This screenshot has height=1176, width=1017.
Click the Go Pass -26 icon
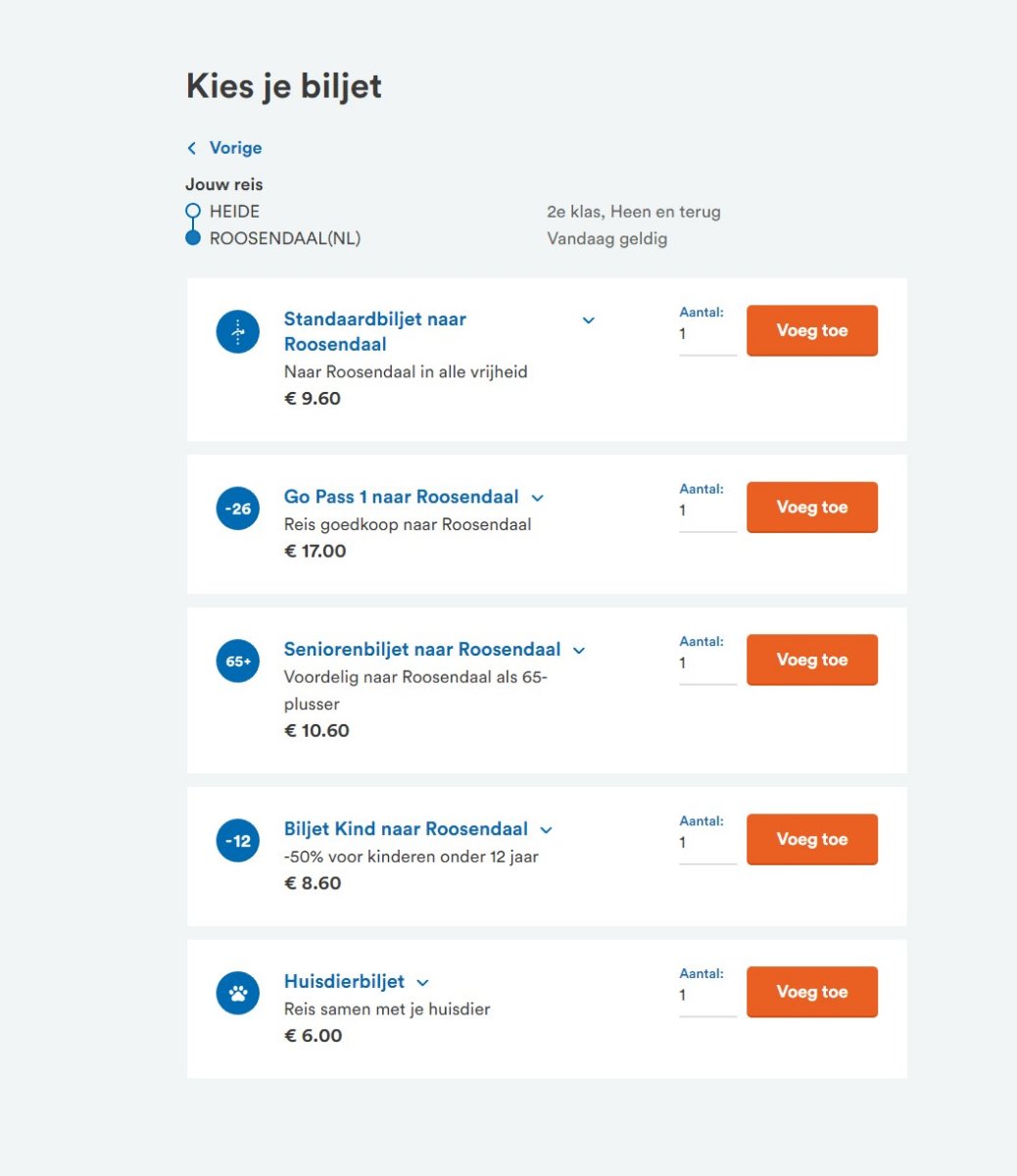(x=238, y=509)
